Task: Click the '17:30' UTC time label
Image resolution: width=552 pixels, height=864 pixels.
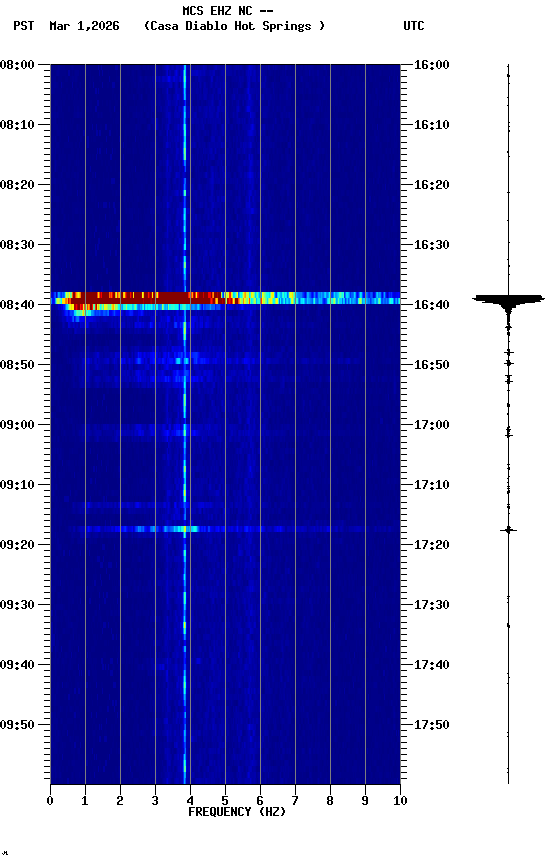Action: [432, 606]
